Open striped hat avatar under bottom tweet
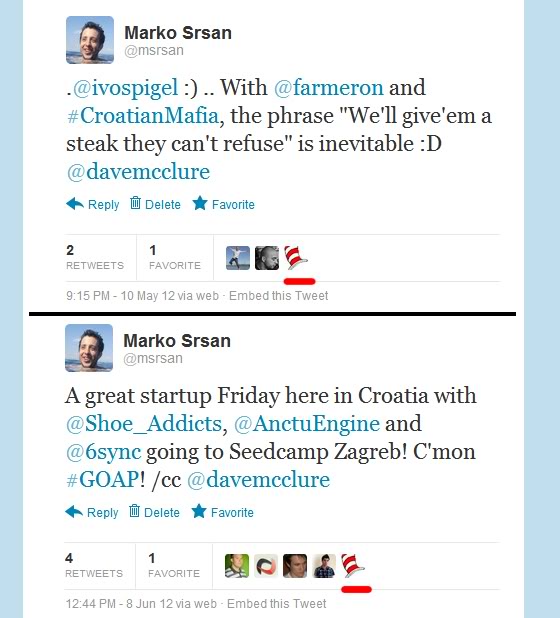Viewport: 560px width, 618px height. (x=353, y=566)
